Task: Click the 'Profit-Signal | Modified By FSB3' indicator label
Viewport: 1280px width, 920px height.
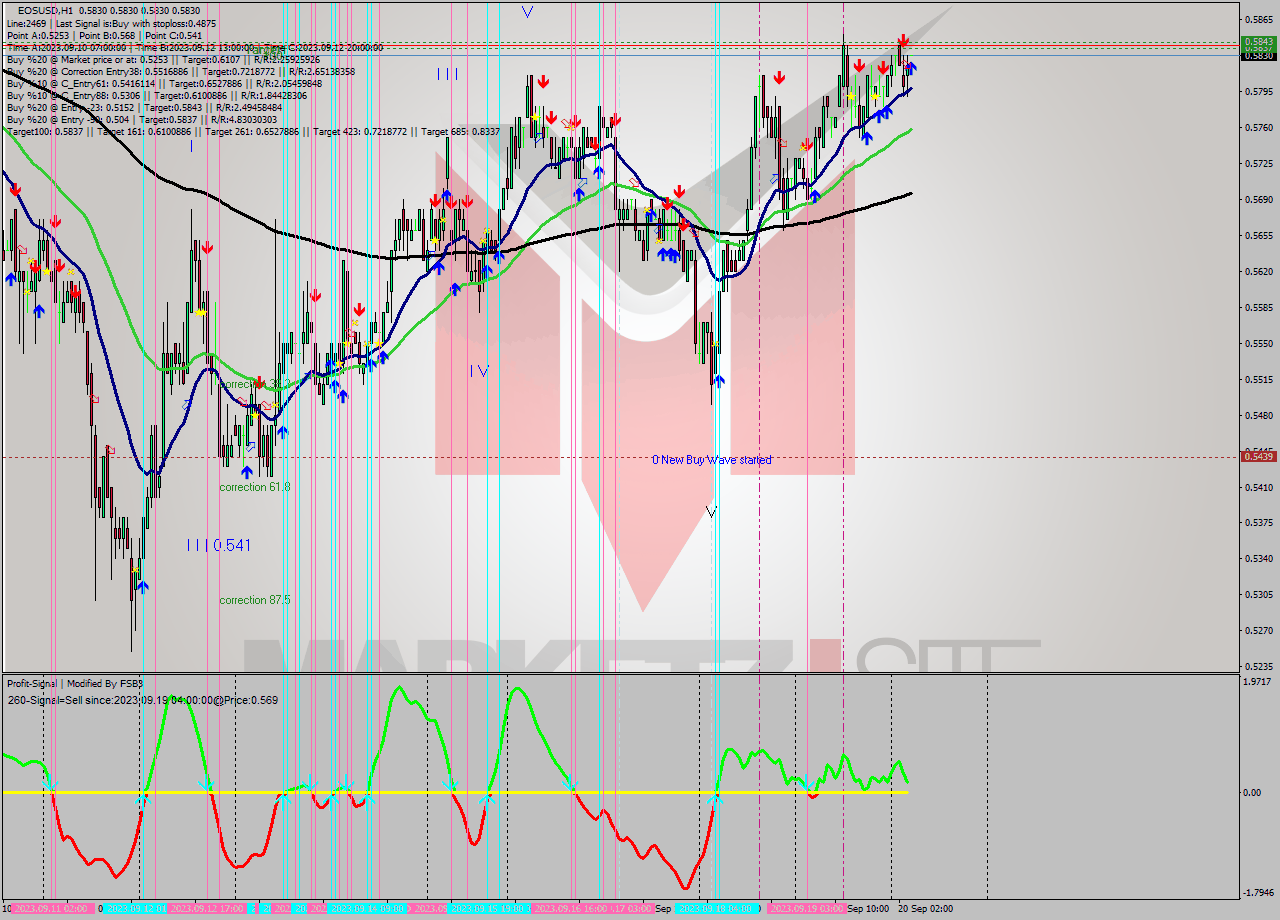Action: coord(75,684)
